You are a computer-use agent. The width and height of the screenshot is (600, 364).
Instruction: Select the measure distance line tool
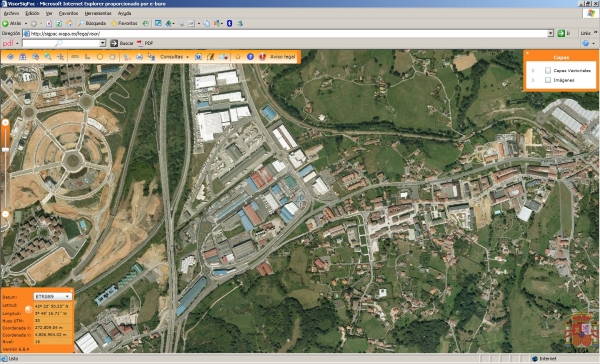click(75, 57)
